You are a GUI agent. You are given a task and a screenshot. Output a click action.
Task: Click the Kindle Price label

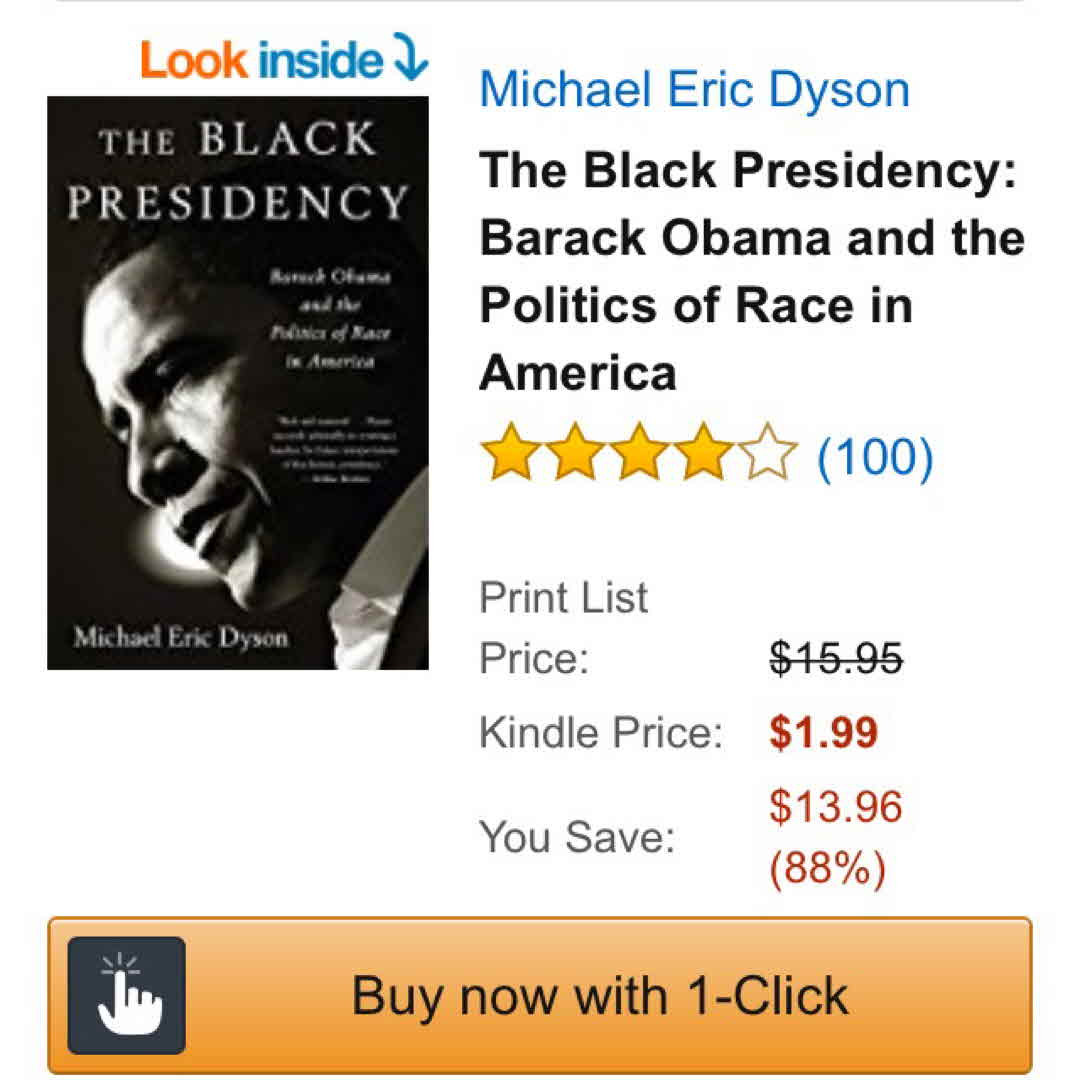(x=601, y=732)
